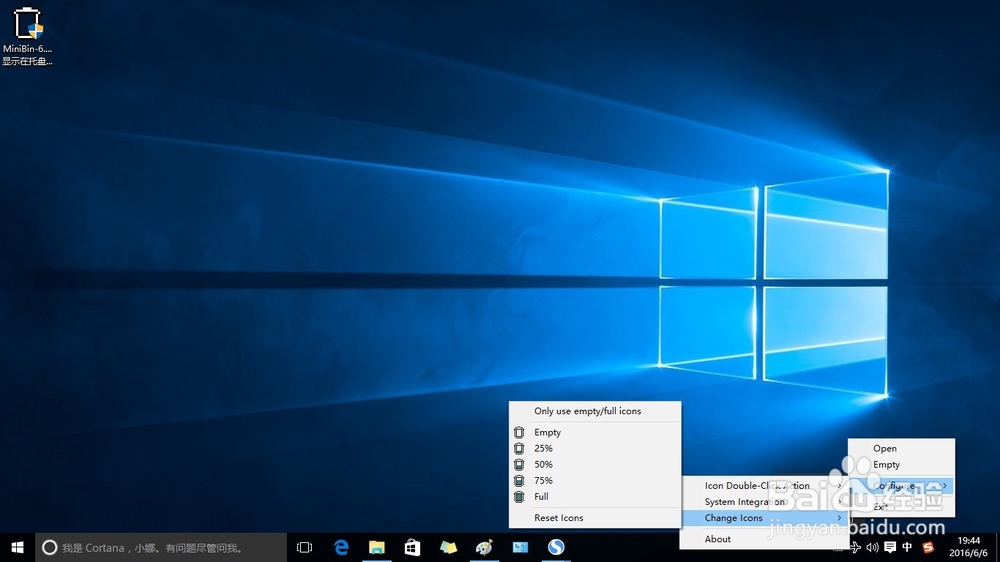
Task: Exit MiniBin from the tray menu
Action: [901, 507]
